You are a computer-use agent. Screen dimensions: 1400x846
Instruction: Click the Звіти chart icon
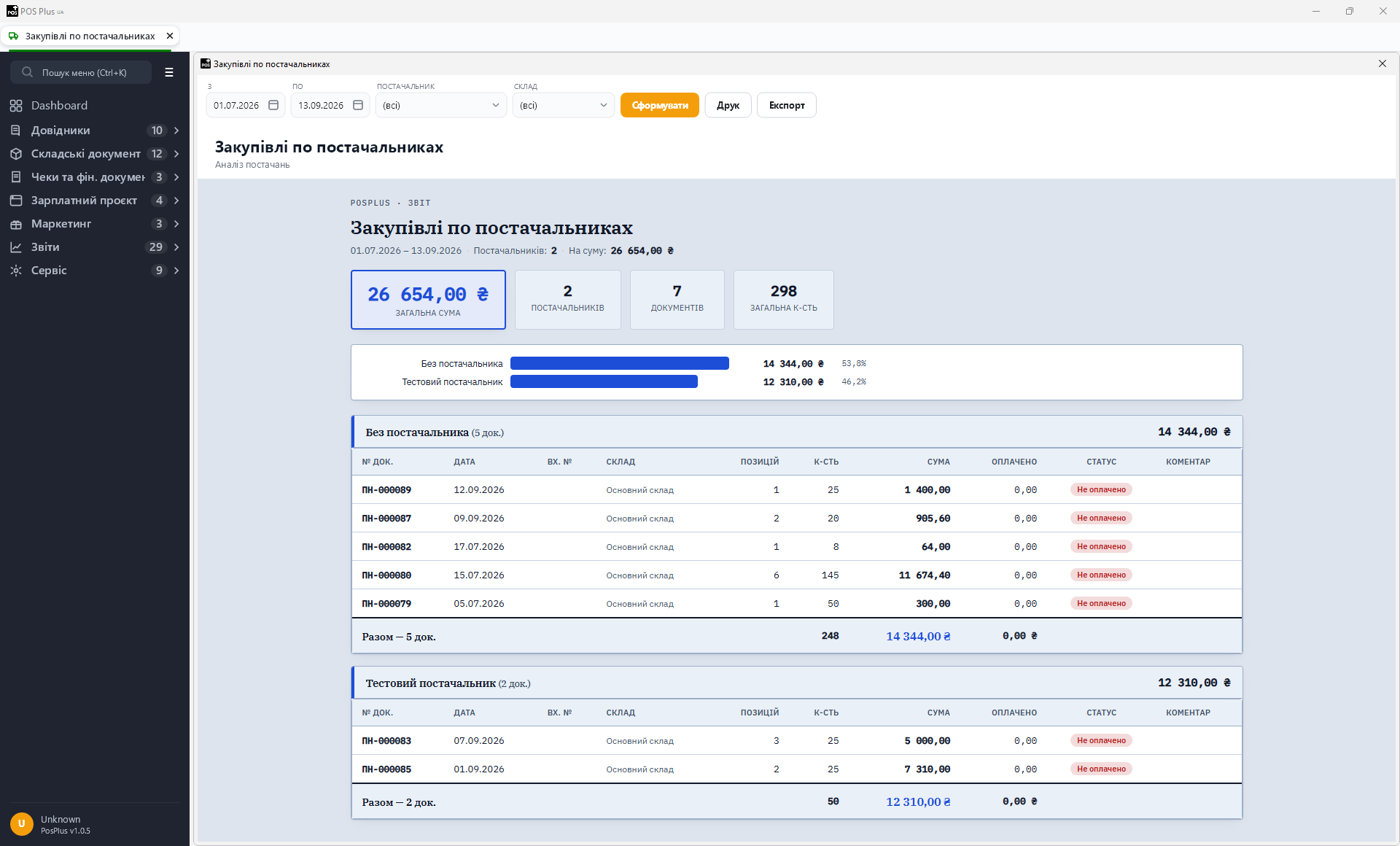pyautogui.click(x=16, y=247)
